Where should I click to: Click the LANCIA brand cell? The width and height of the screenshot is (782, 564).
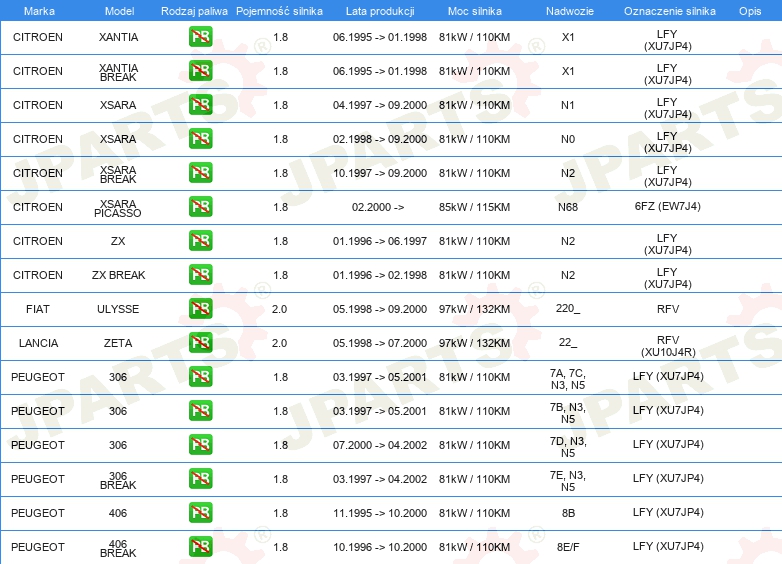coord(38,343)
